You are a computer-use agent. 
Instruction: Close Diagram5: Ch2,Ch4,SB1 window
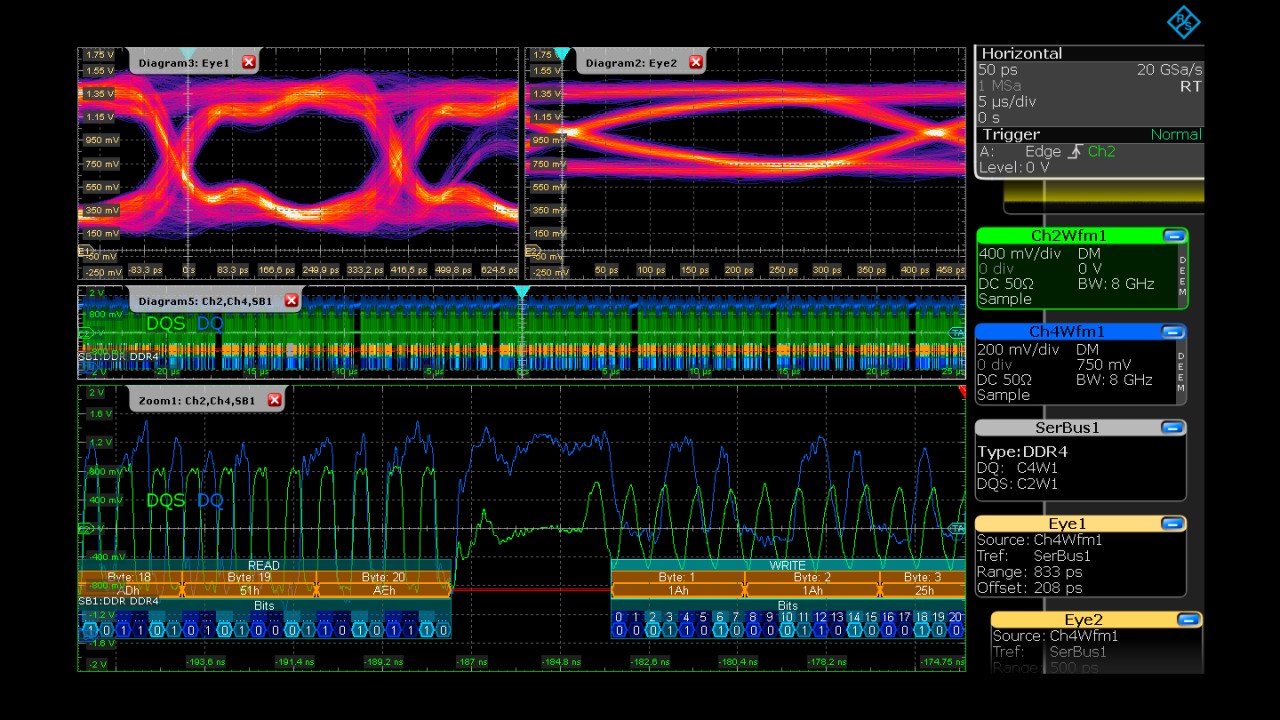click(291, 300)
